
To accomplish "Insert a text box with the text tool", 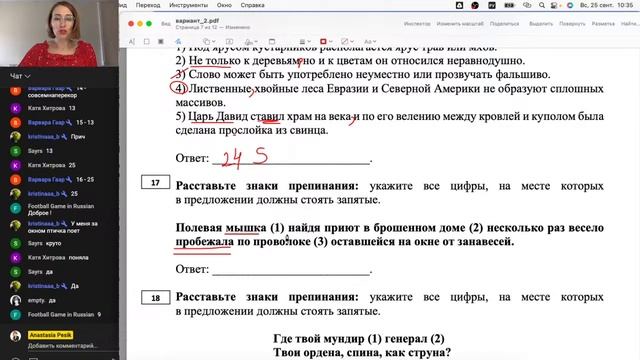I will tap(229, 42).
